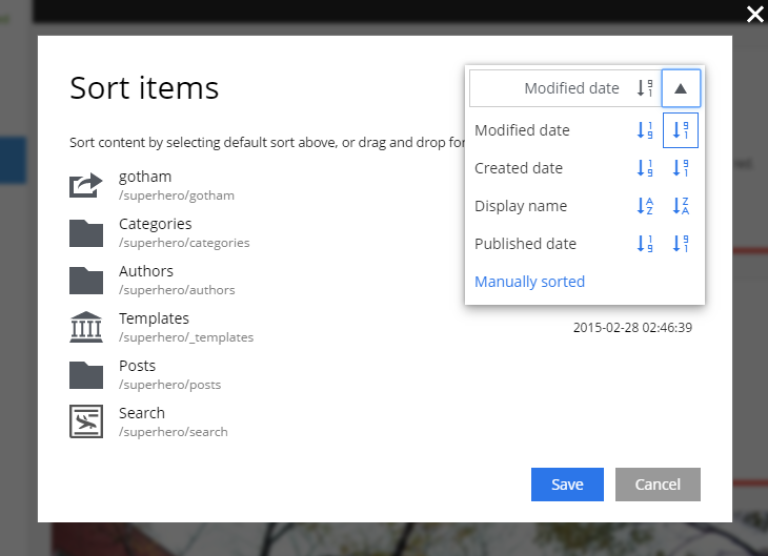The height and width of the screenshot is (556, 768).
Task: Collapse the sort dropdown arrow
Action: coord(681,89)
